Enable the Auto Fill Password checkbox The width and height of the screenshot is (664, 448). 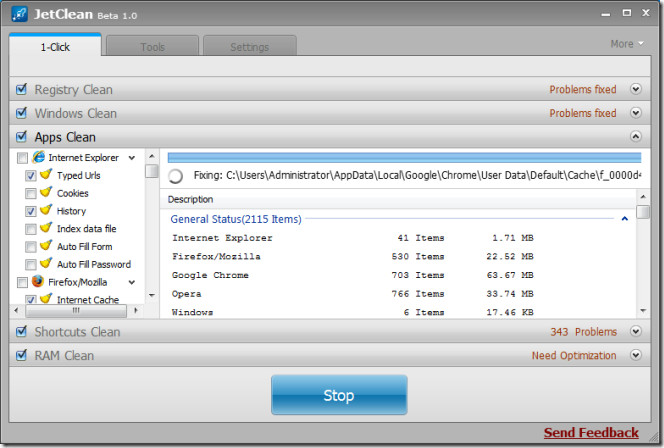(31, 265)
